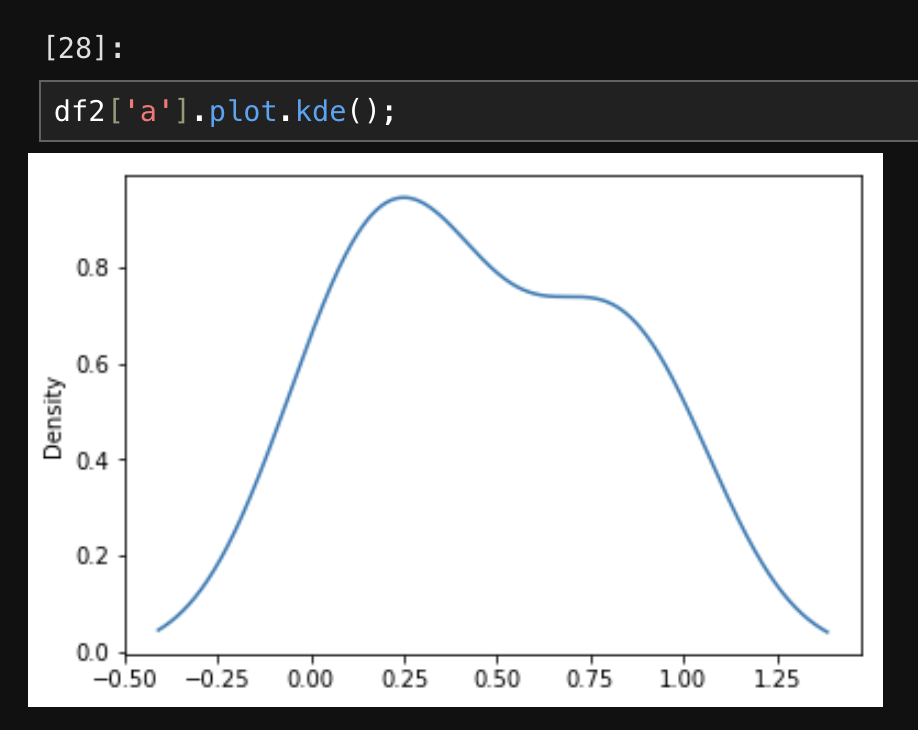Click the 'a' string in the code
918x730 pixels.
coord(148,111)
